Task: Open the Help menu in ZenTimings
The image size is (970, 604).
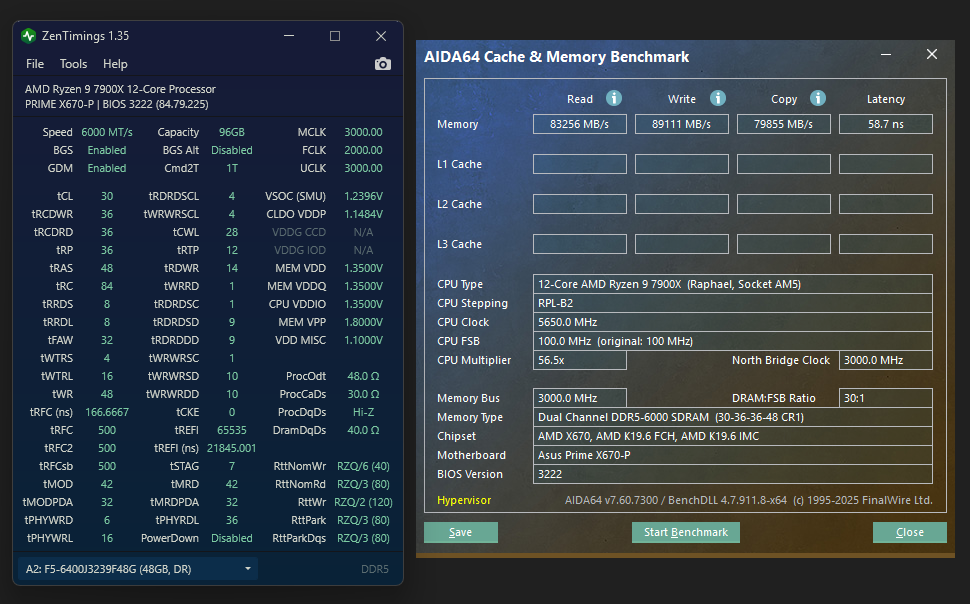Action: click(x=115, y=64)
